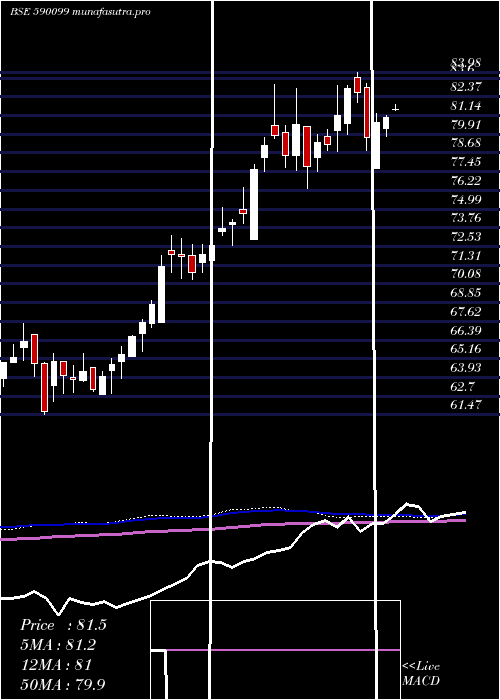Click the <<Live MACD label
This screenshot has height=700, width=500.
pyautogui.click(x=421, y=674)
